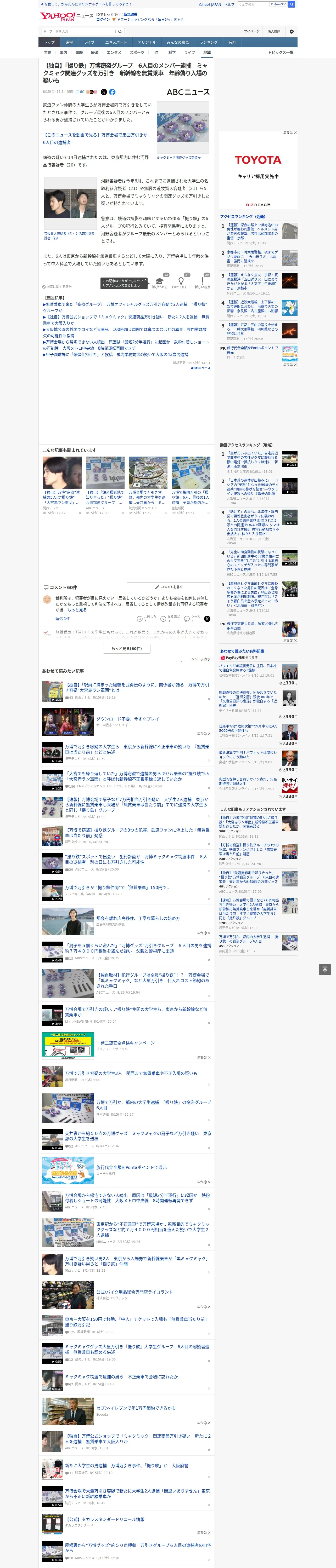Open 公式タカラスタンダードリコール情報 link
336x1568 pixels.
[105, 1519]
